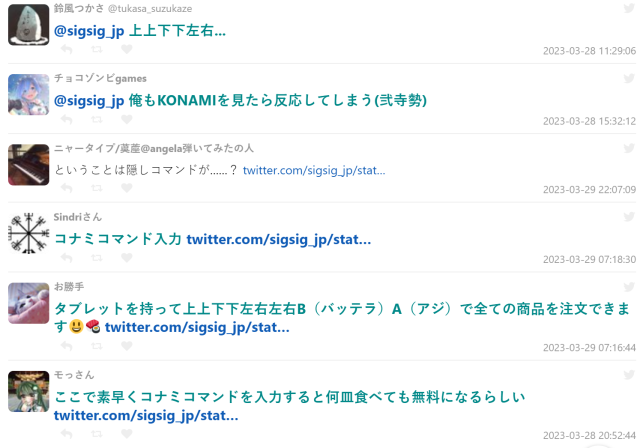Retweet チョコゾンビgames' tweet
The image size is (640, 448).
(x=96, y=119)
